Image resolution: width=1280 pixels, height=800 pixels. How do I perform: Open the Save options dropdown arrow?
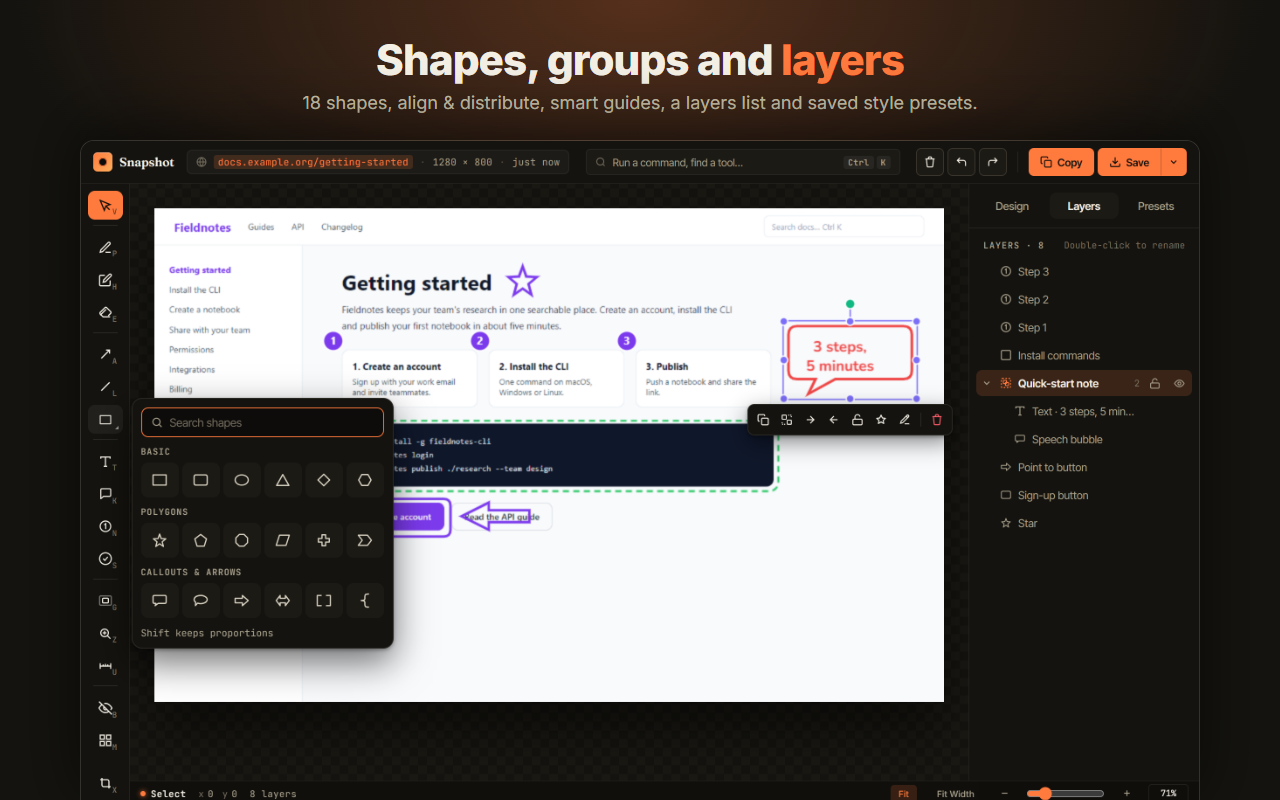(1173, 162)
